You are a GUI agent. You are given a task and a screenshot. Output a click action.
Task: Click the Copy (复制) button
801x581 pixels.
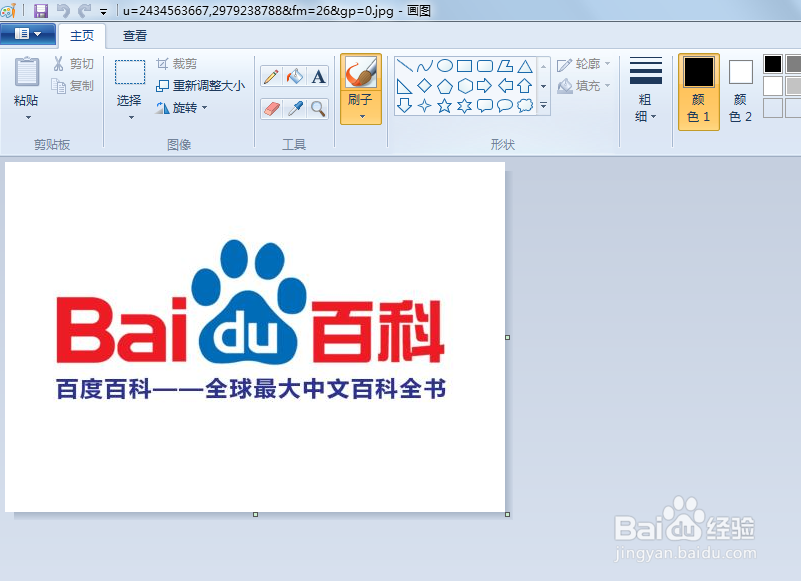coord(74,86)
